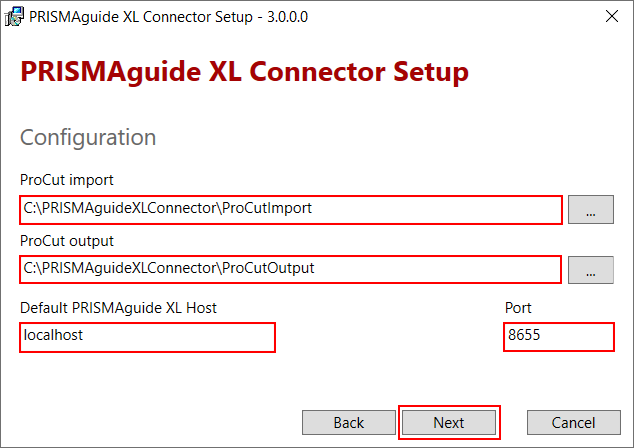Focus the ProCut import path field
Viewport: 634px width, 448px height.
point(290,210)
